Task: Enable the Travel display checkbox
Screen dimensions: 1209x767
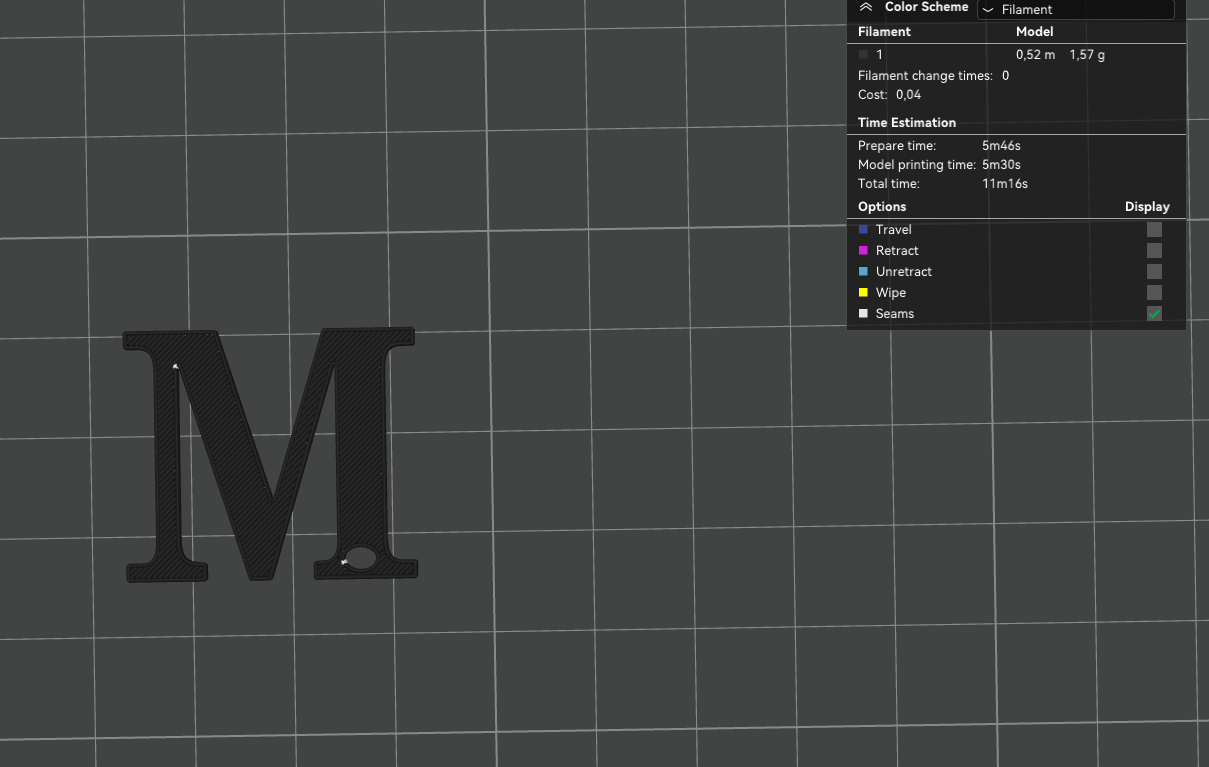Action: (x=1154, y=230)
